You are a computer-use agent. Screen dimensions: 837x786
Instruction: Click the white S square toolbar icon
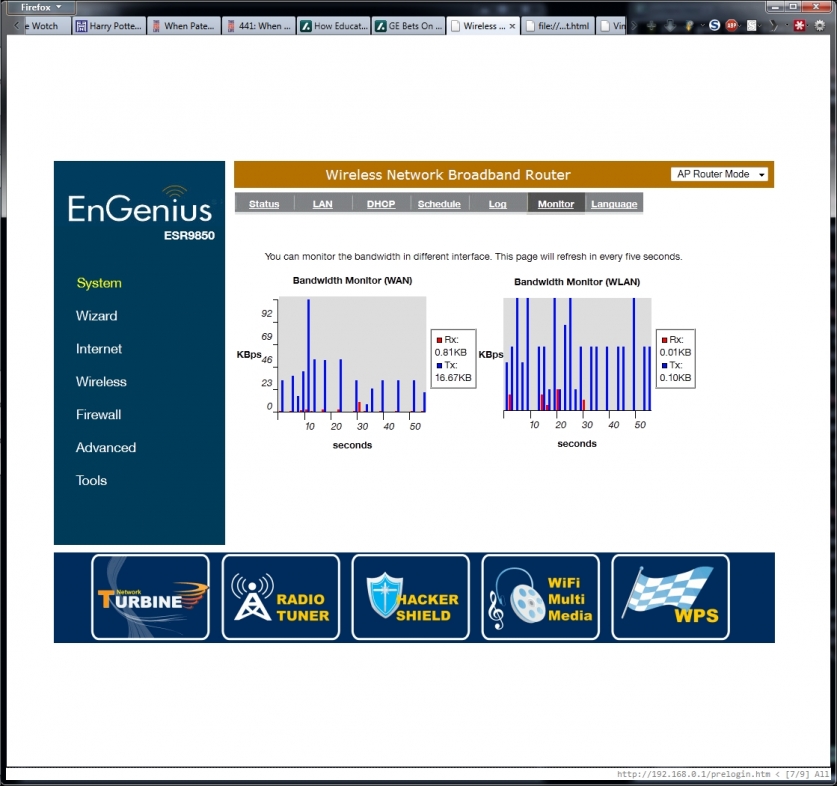[752, 26]
